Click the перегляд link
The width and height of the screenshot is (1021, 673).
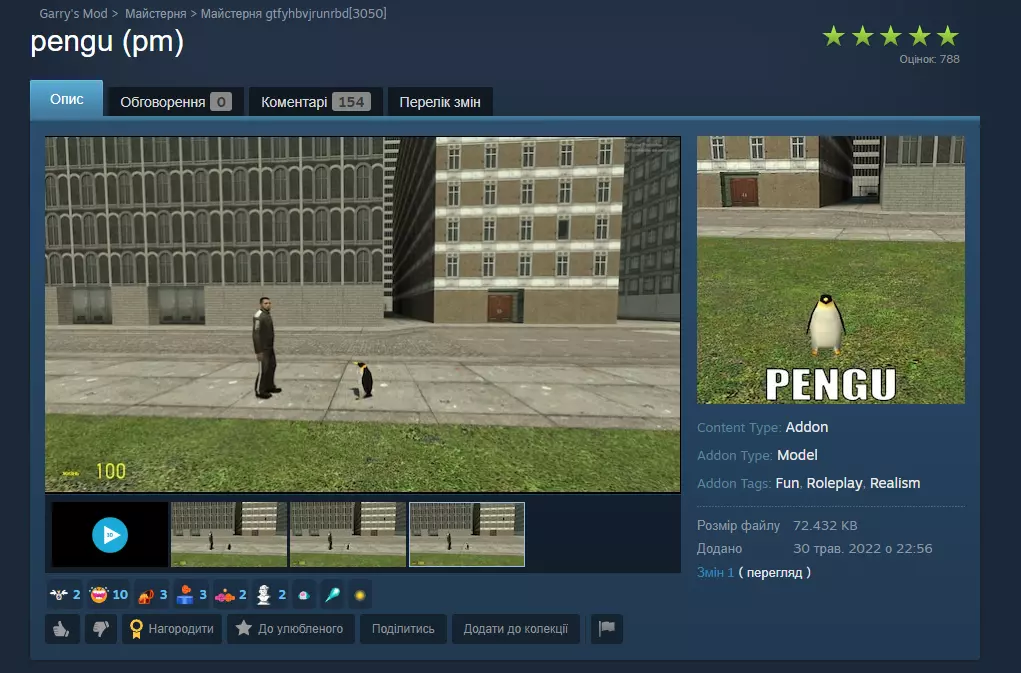[x=774, y=573]
